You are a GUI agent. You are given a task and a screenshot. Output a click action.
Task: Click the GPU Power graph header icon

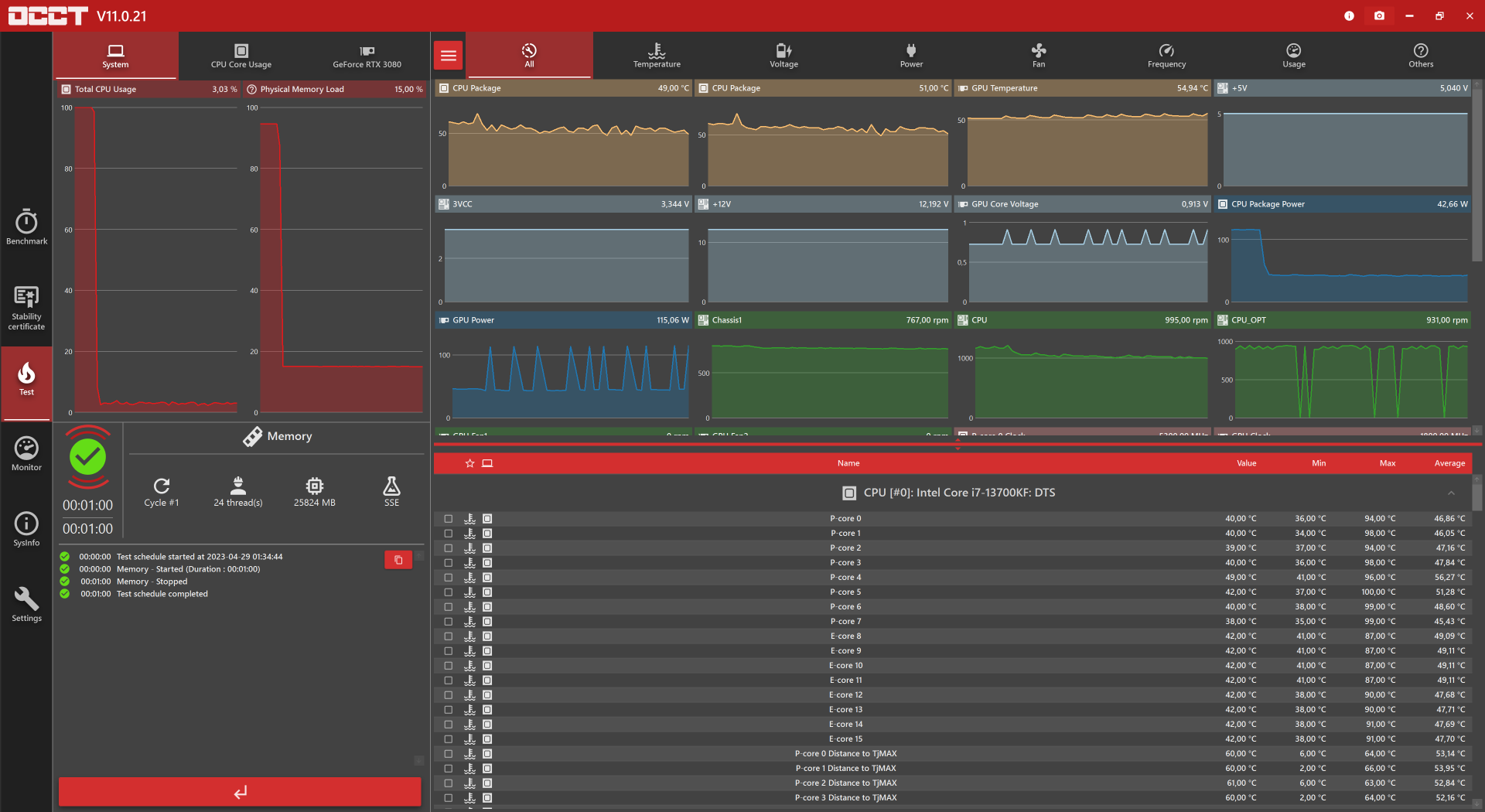pyautogui.click(x=444, y=320)
